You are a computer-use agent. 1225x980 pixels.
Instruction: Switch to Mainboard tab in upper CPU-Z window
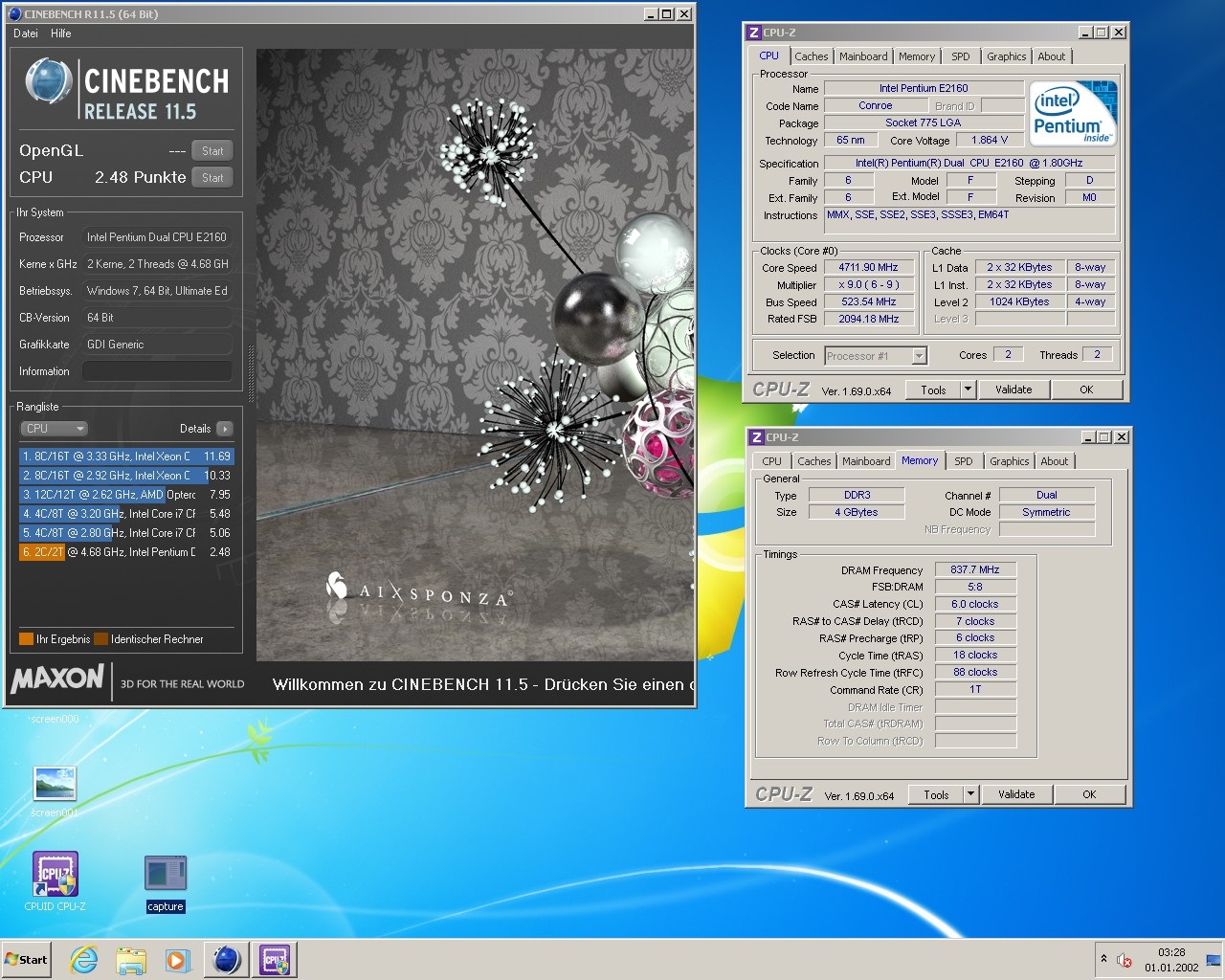pyautogui.click(x=863, y=56)
